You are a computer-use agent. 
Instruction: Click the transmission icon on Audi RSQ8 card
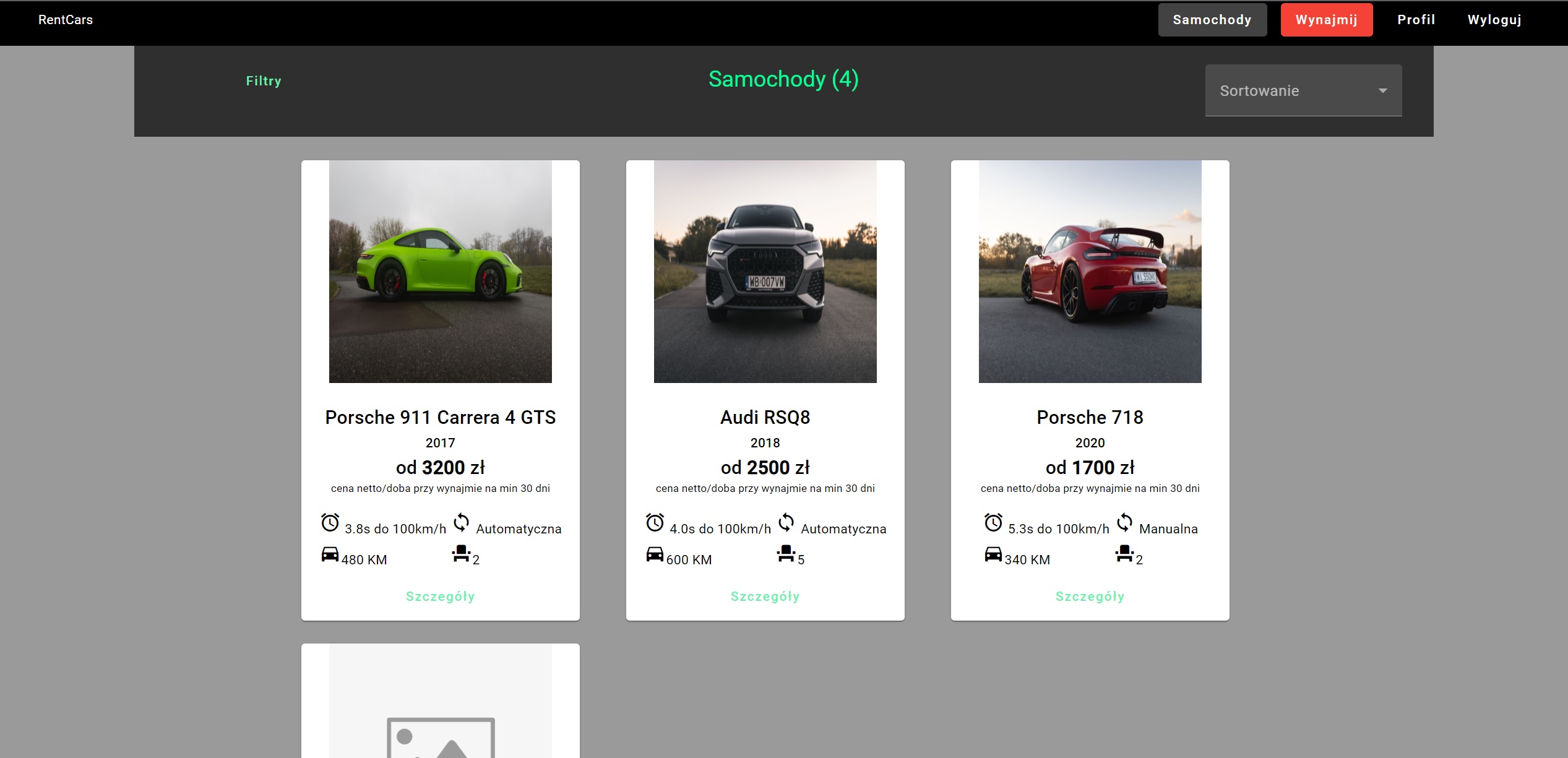(x=786, y=523)
